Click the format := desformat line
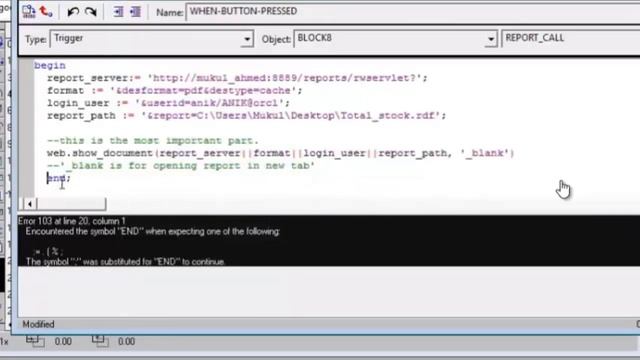The image size is (640, 360). tap(175, 90)
